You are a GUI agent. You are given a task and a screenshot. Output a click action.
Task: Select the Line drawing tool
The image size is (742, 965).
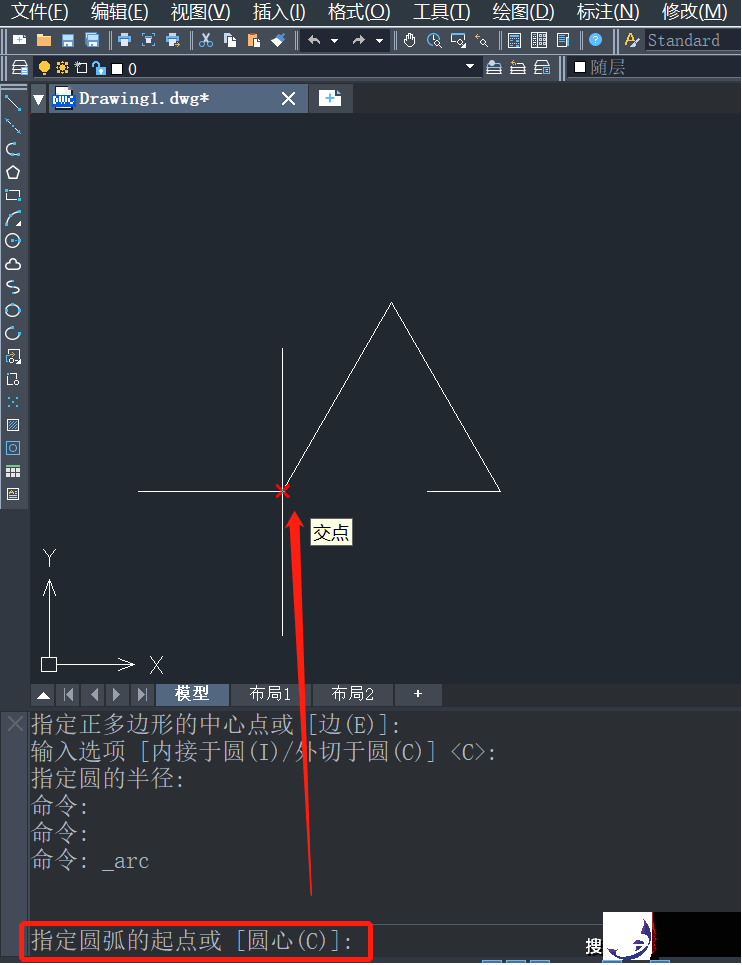[x=13, y=103]
